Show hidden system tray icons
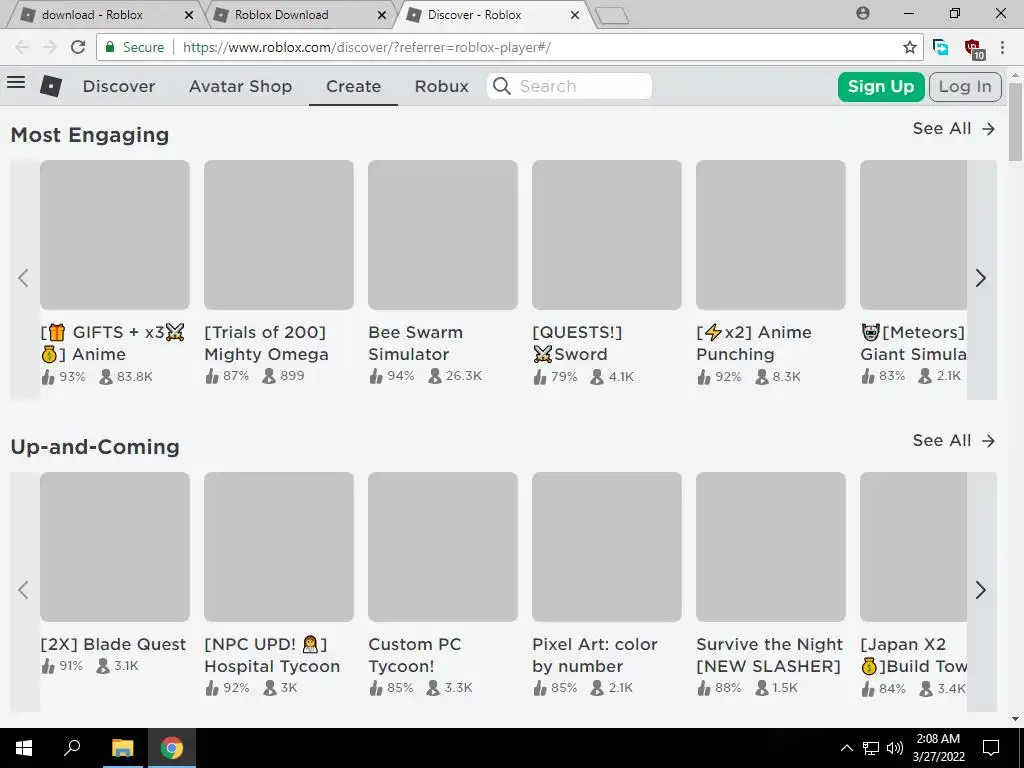This screenshot has height=768, width=1024. [846, 748]
